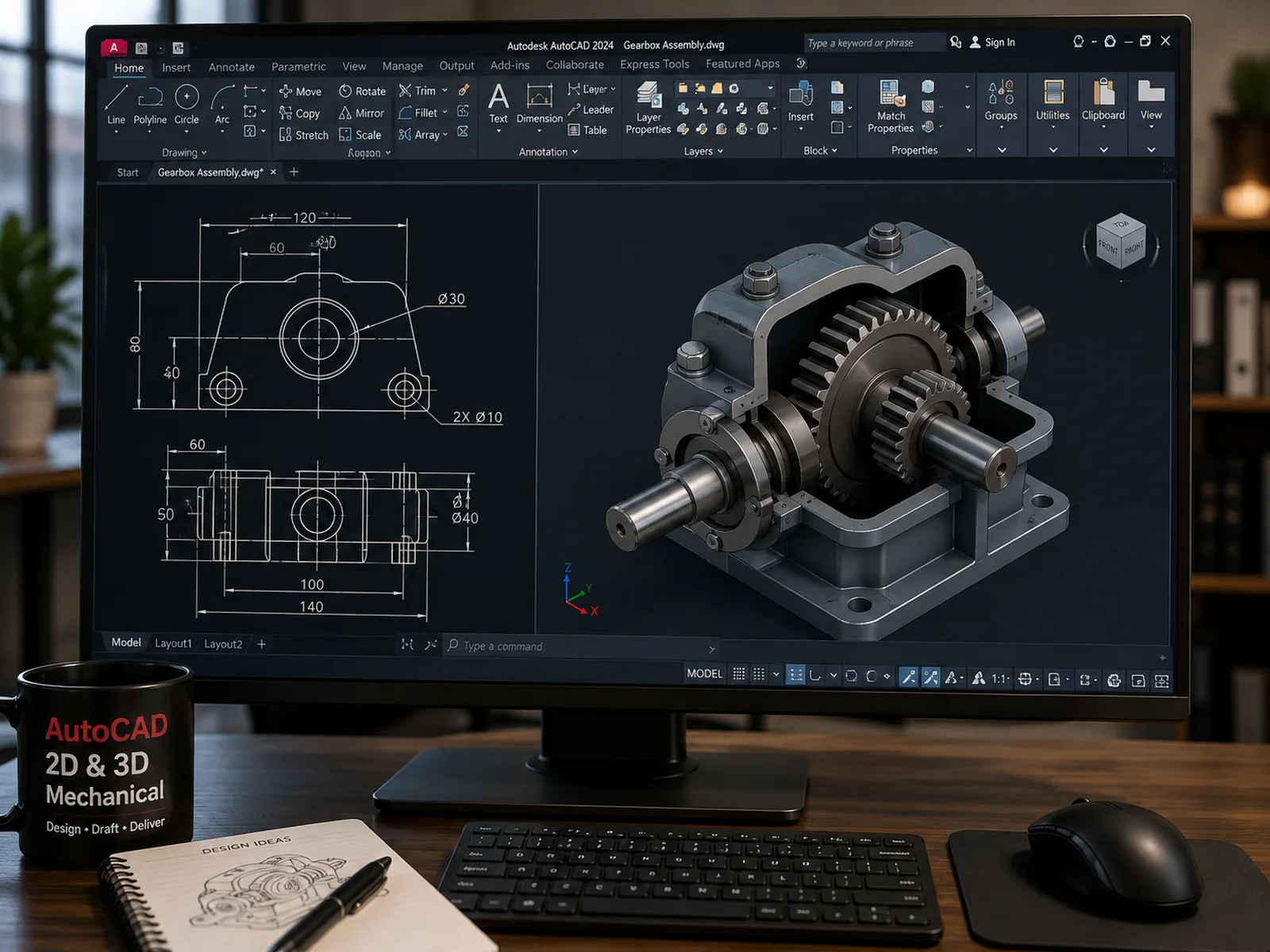Toggle MODEL space button in status bar
This screenshot has height=952, width=1270.
coord(705,674)
